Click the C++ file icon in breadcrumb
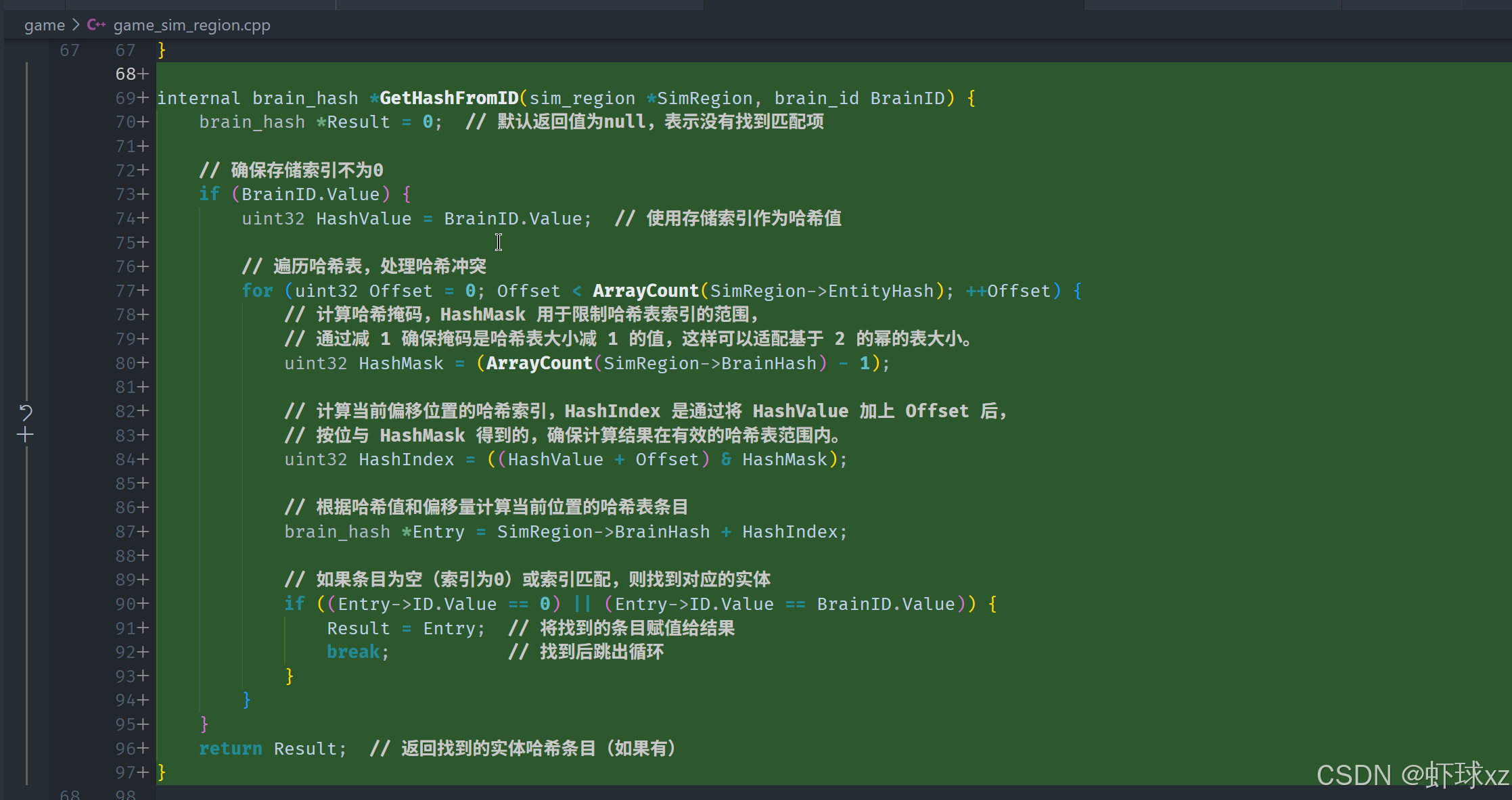Viewport: 1512px width, 800px height. coord(96,25)
